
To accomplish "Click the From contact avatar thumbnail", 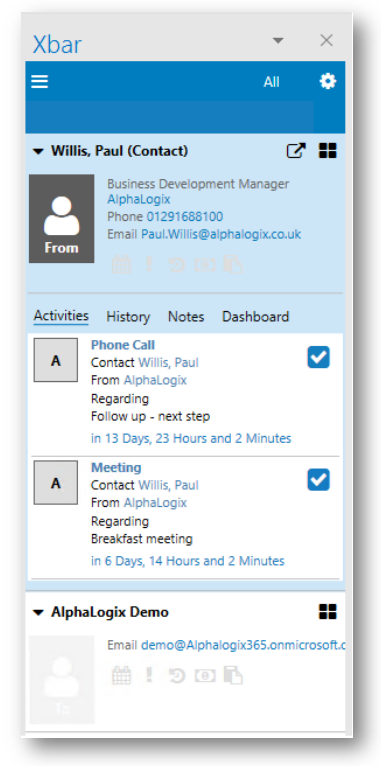I will click(x=62, y=218).
